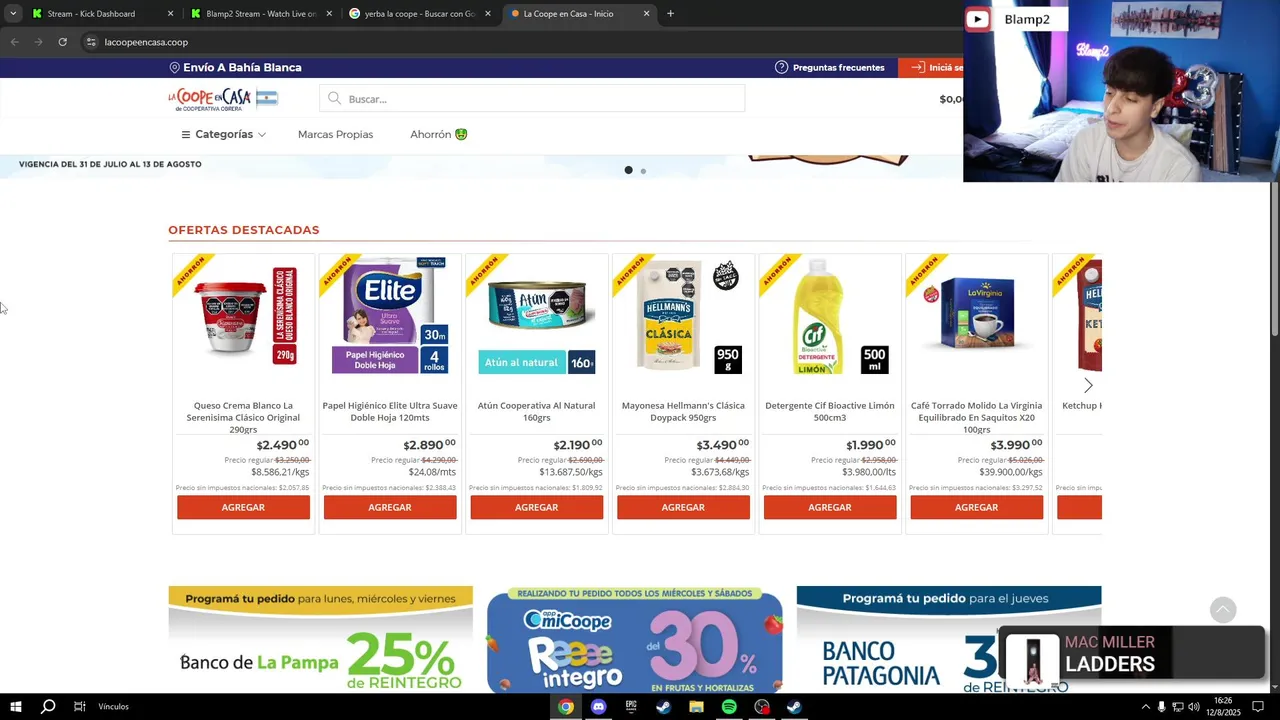The height and width of the screenshot is (720, 1280).
Task: Open Task View in taskbar
Action: 79,707
